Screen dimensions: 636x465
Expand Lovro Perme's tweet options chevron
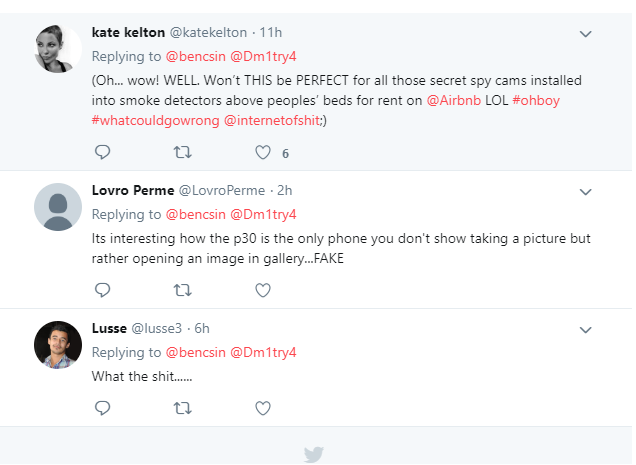586,191
